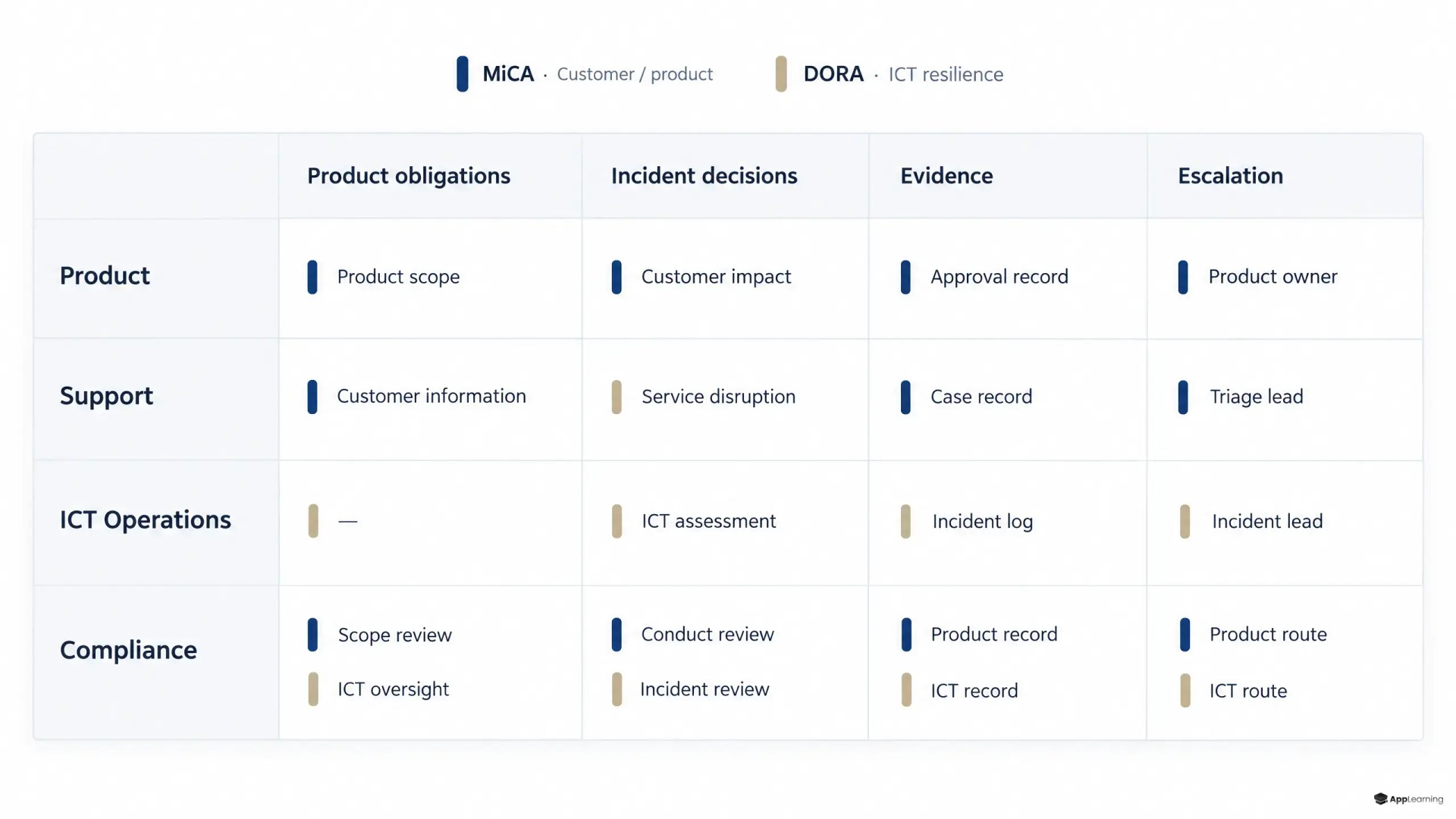Image resolution: width=1456 pixels, height=819 pixels.
Task: Click the 'Product record' cell text
Action: [x=993, y=634]
